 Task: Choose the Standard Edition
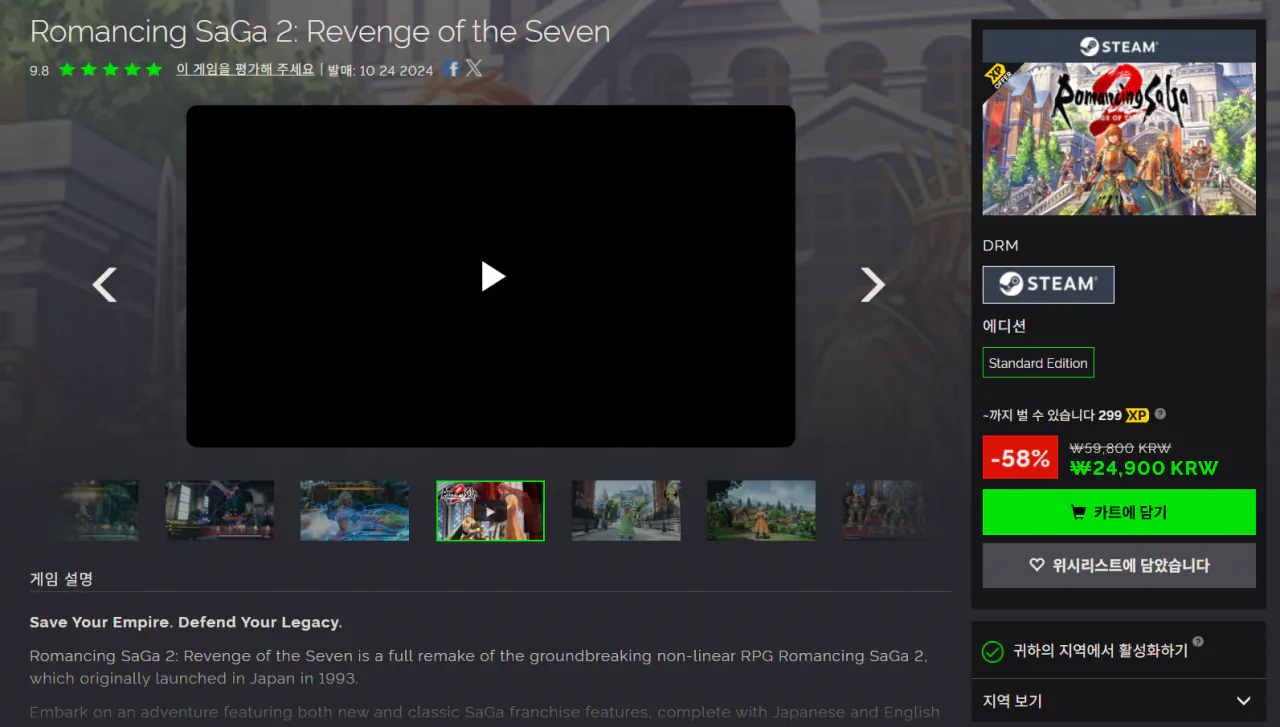tap(1038, 363)
